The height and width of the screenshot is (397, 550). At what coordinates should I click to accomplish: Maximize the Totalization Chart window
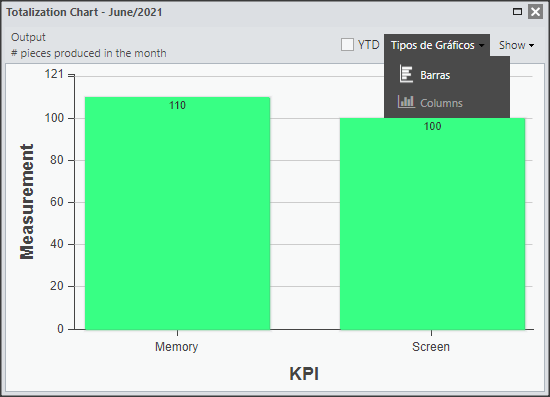pyautogui.click(x=517, y=12)
